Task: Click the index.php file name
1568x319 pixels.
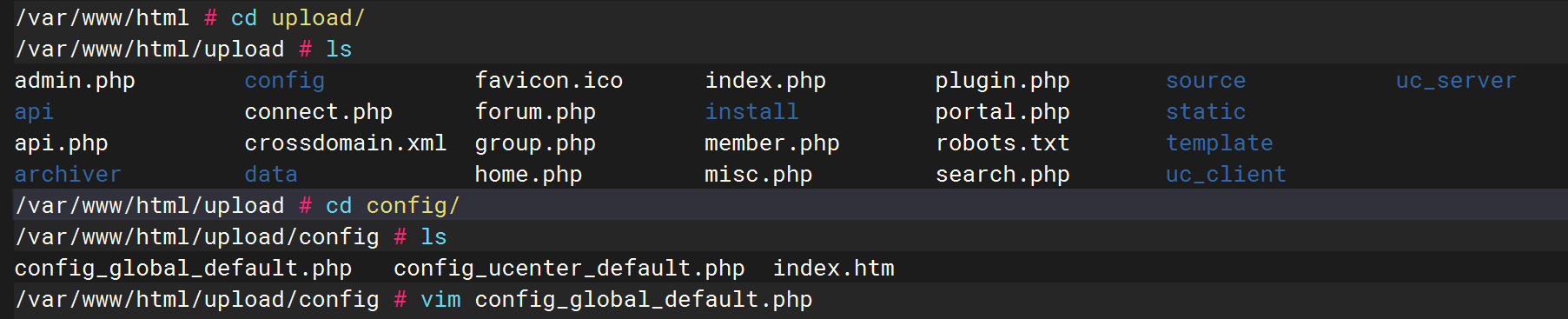Action: [x=765, y=81]
